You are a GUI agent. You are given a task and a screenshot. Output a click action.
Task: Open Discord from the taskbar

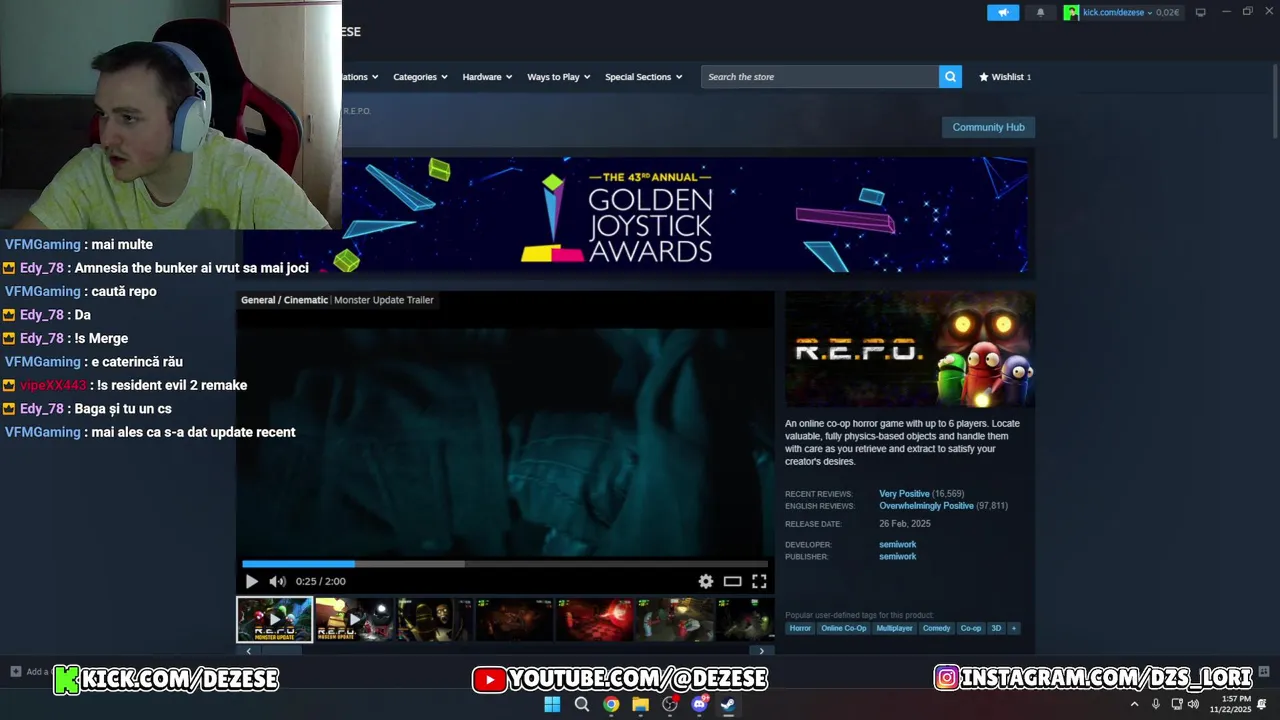[x=700, y=704]
